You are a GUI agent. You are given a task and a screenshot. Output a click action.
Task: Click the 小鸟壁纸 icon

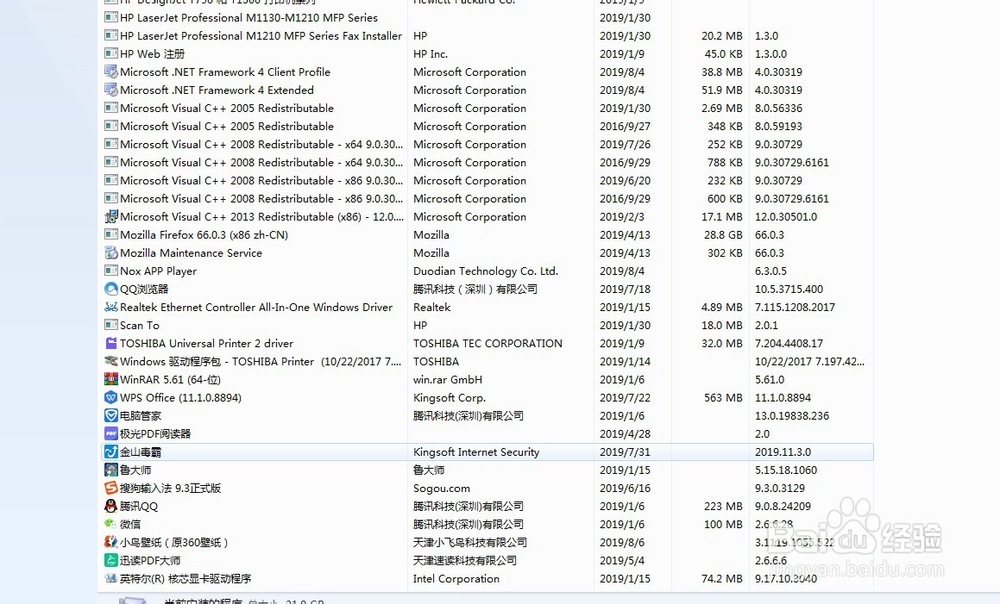click(111, 542)
